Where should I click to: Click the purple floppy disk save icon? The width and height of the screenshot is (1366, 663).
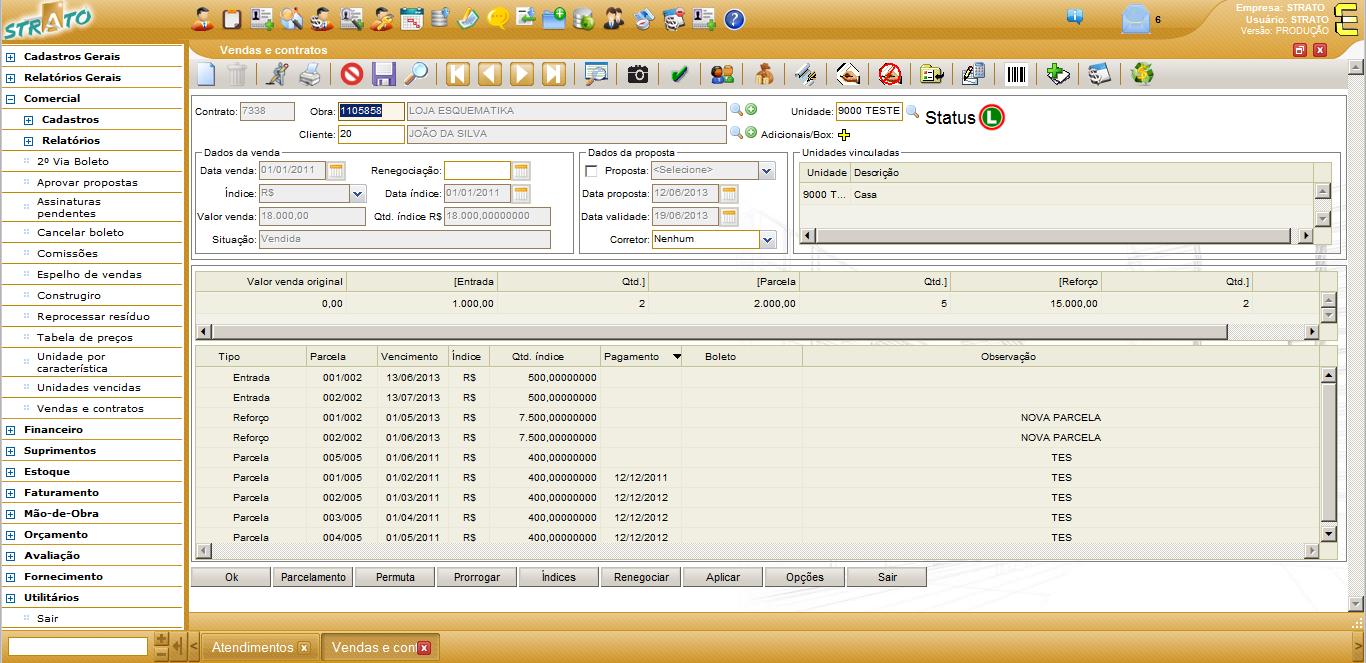pos(384,74)
